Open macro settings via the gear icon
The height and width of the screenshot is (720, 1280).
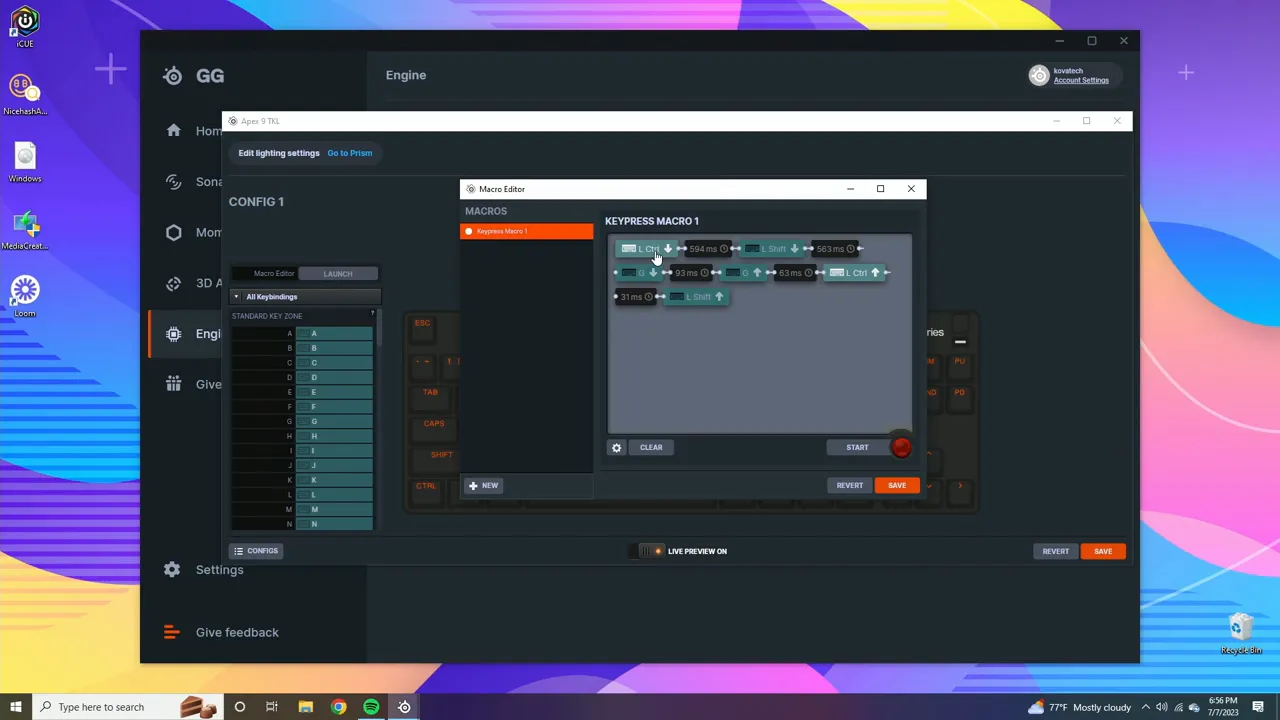[x=617, y=447]
